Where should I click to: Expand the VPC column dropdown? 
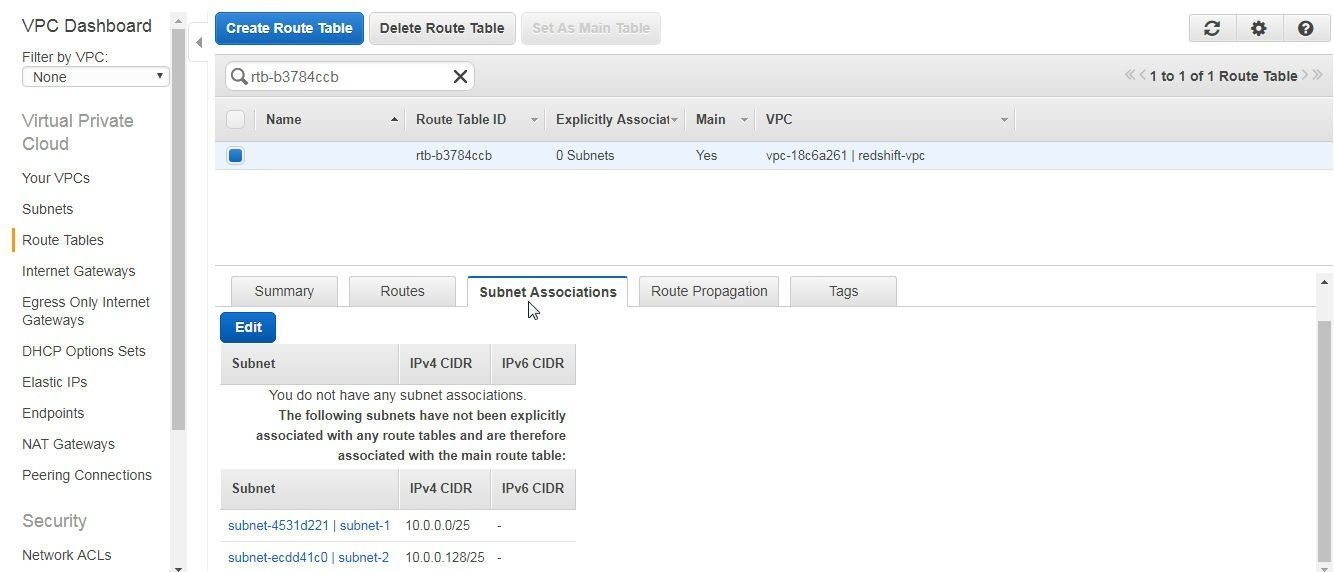pos(1004,120)
